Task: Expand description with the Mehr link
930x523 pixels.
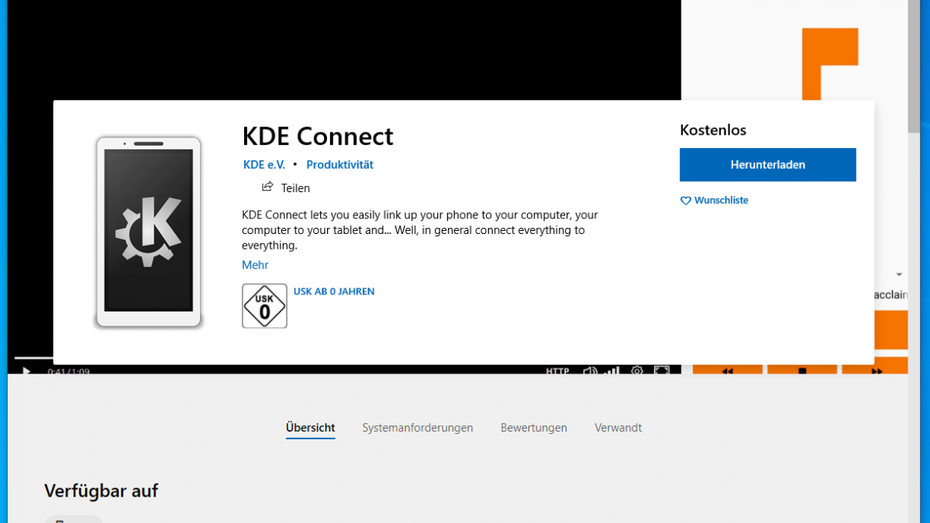Action: coord(255,265)
